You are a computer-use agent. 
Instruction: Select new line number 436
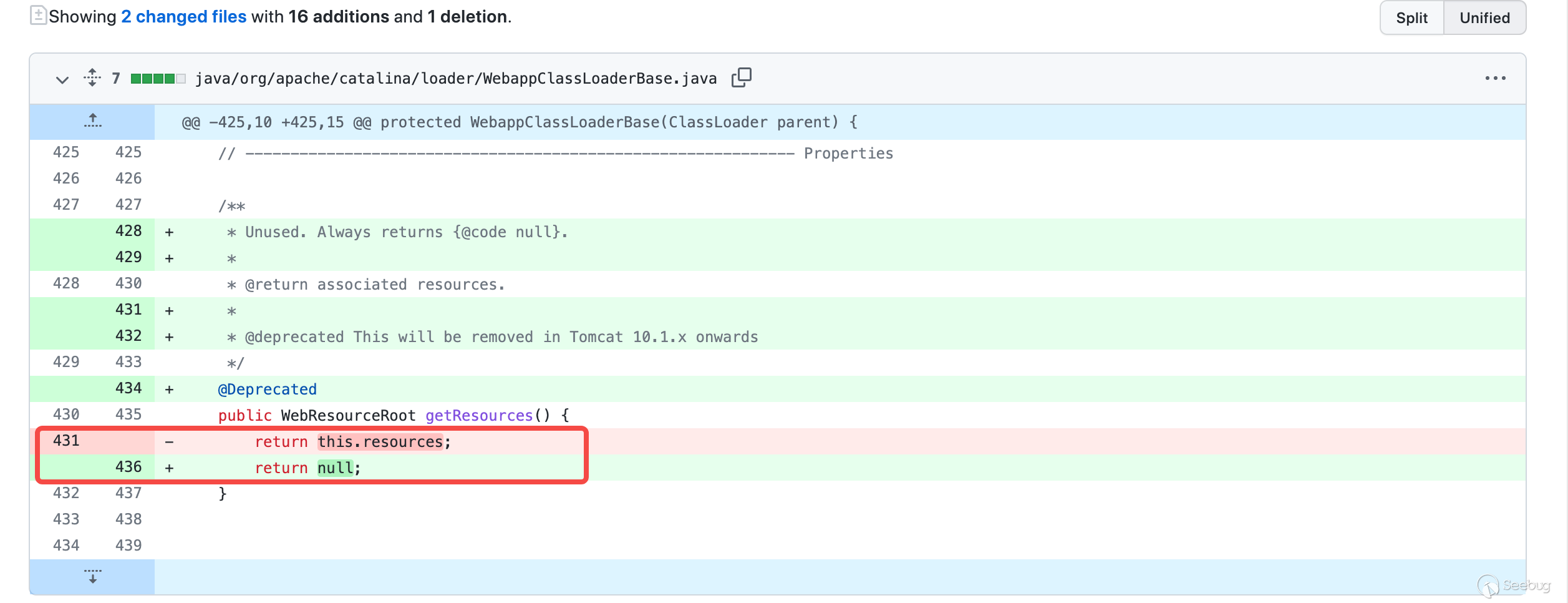click(128, 467)
